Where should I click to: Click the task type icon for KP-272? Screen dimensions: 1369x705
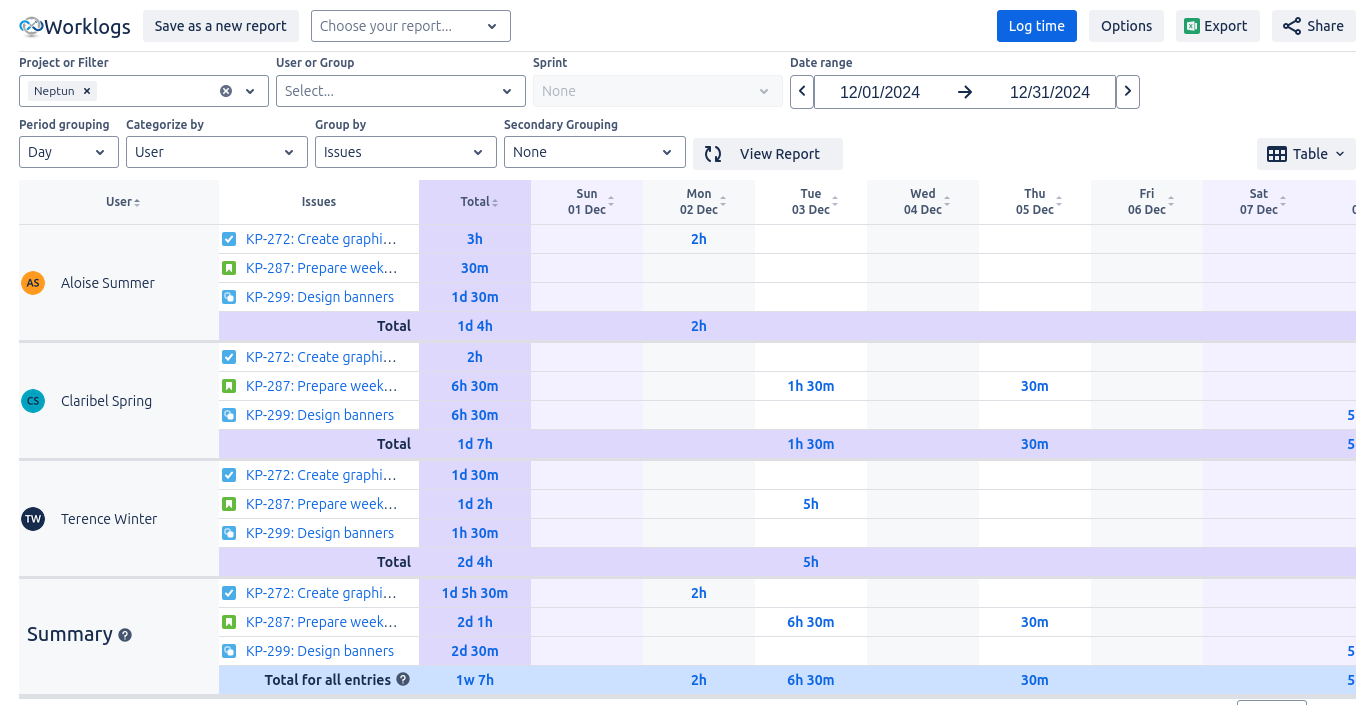pos(228,239)
